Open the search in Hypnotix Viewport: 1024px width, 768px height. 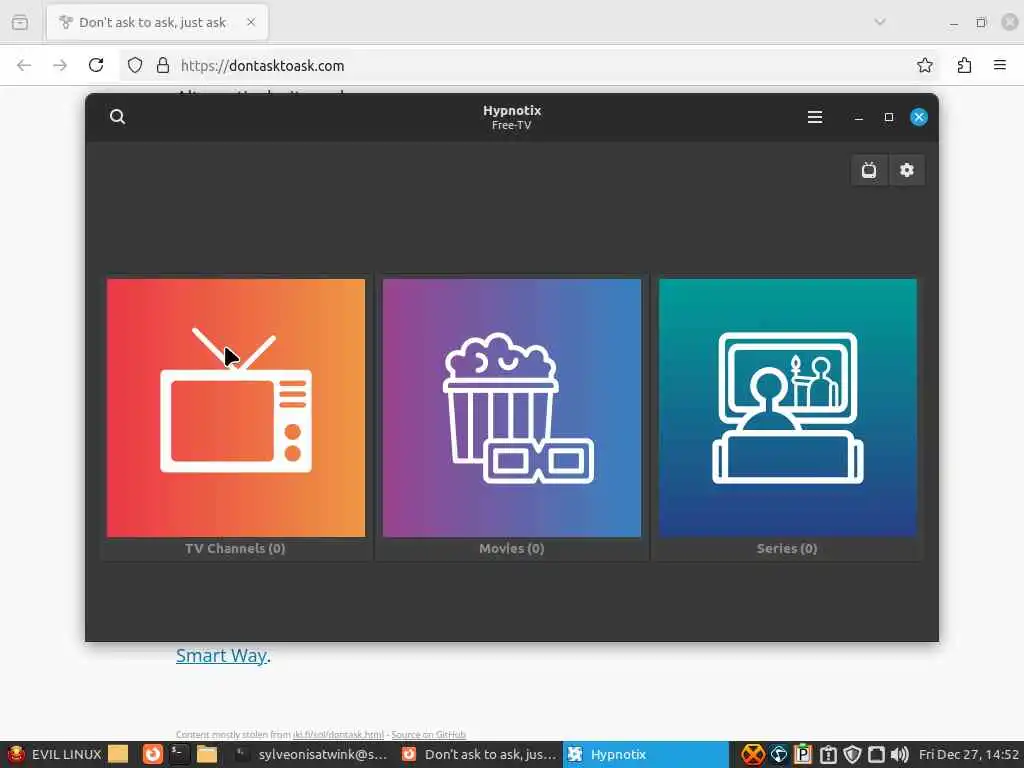(x=118, y=117)
